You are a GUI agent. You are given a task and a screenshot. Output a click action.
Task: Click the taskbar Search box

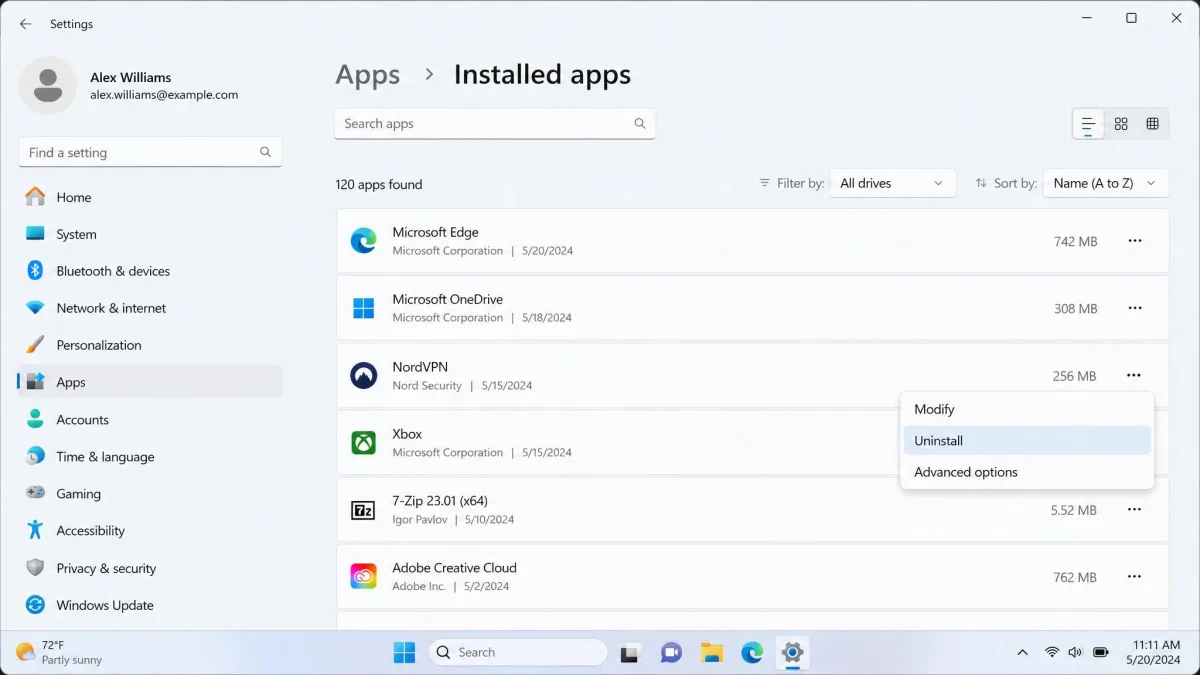tap(518, 653)
